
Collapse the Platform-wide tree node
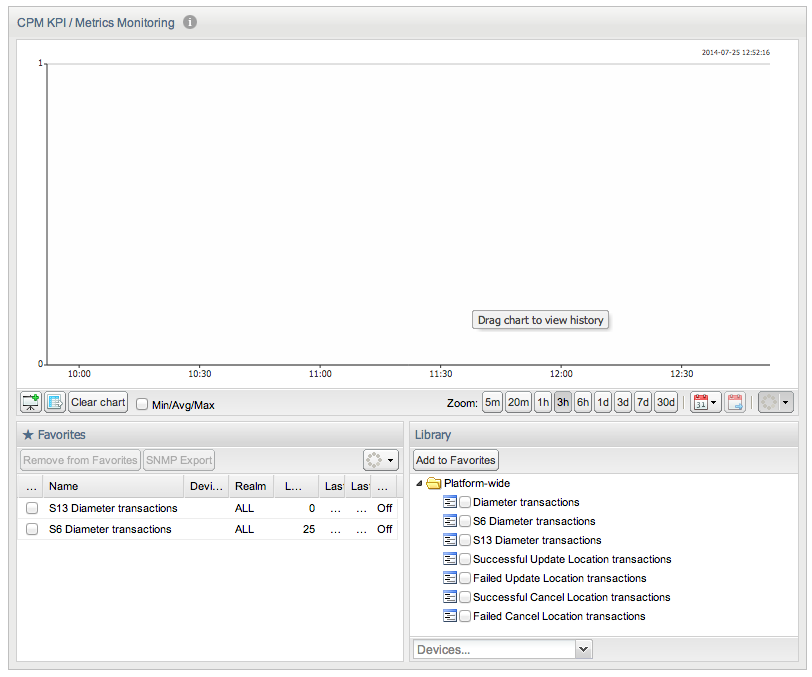[x=419, y=483]
